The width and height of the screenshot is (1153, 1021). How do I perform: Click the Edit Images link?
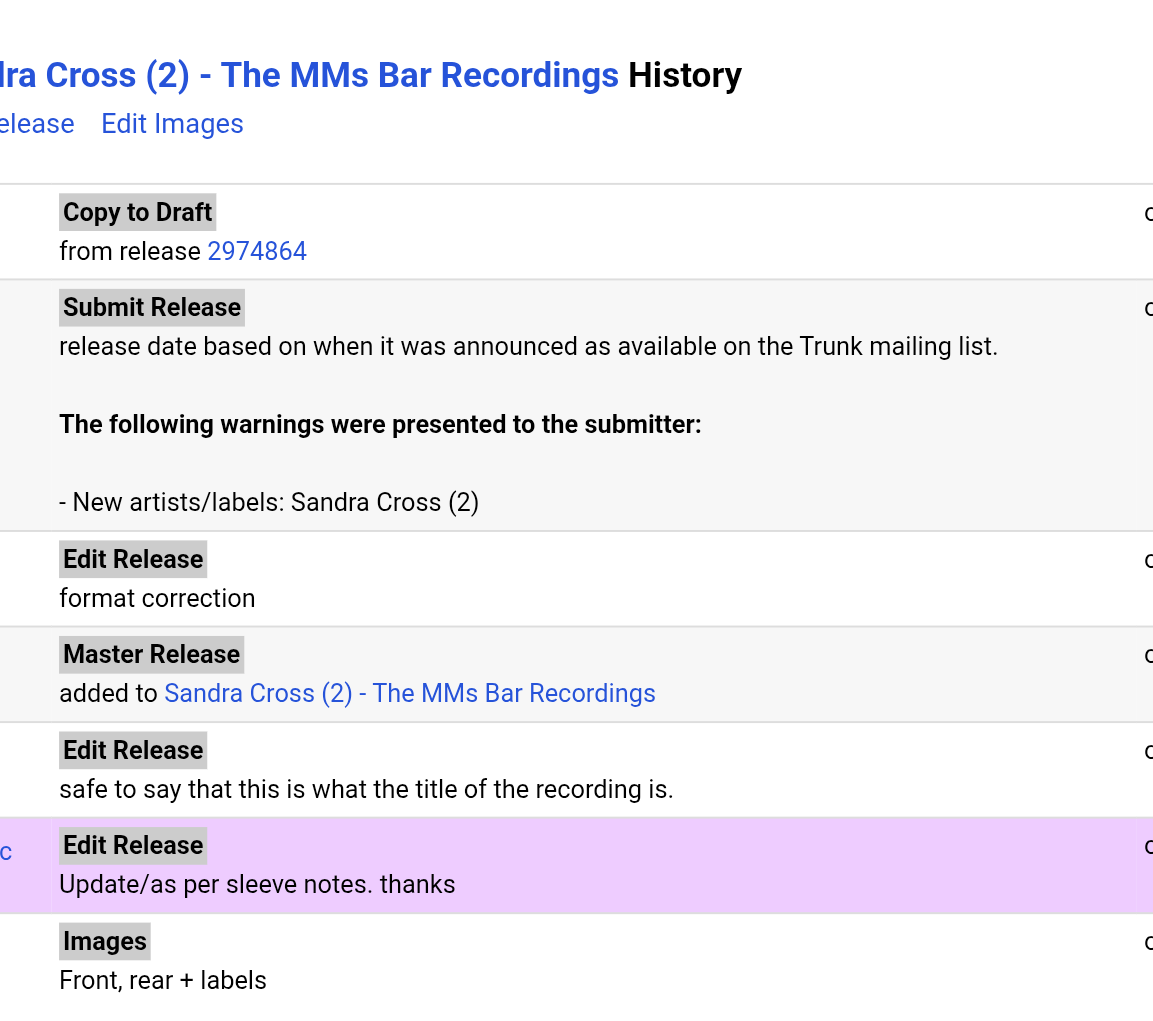[x=172, y=124]
